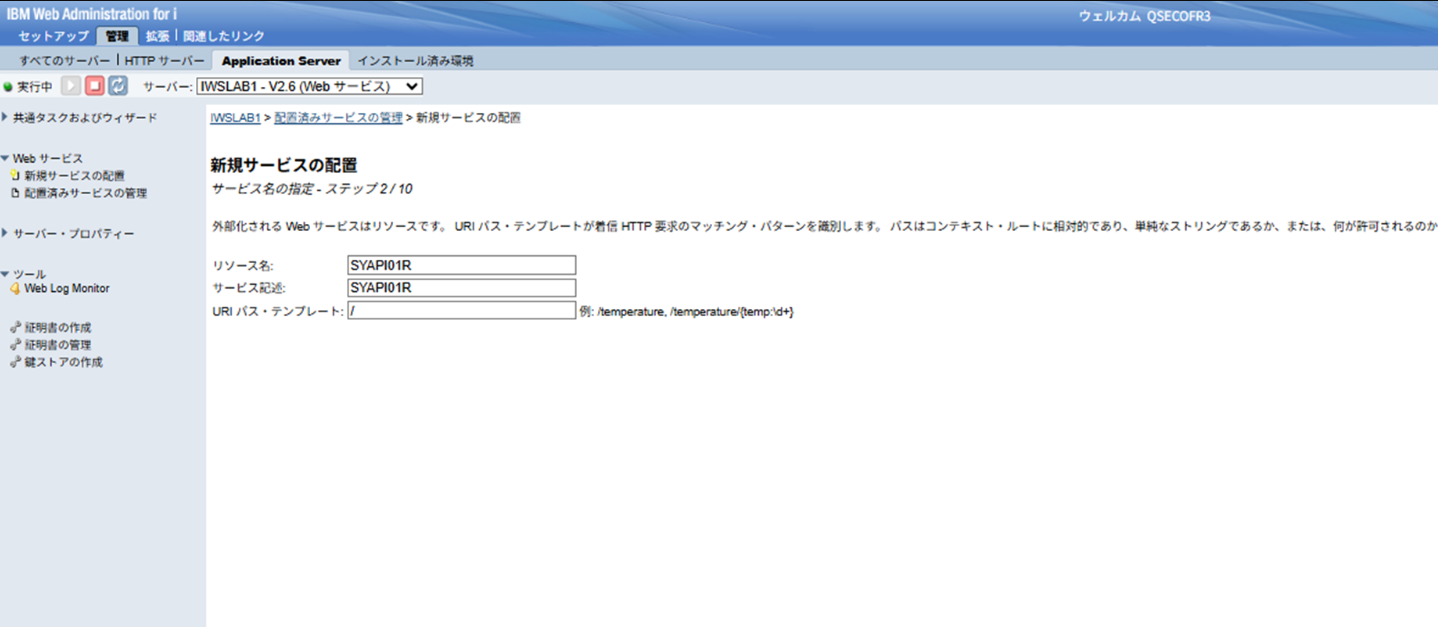Open the server selection dropdown IWSLAB1 - V2.6
This screenshot has width=1438, height=627.
click(x=310, y=87)
